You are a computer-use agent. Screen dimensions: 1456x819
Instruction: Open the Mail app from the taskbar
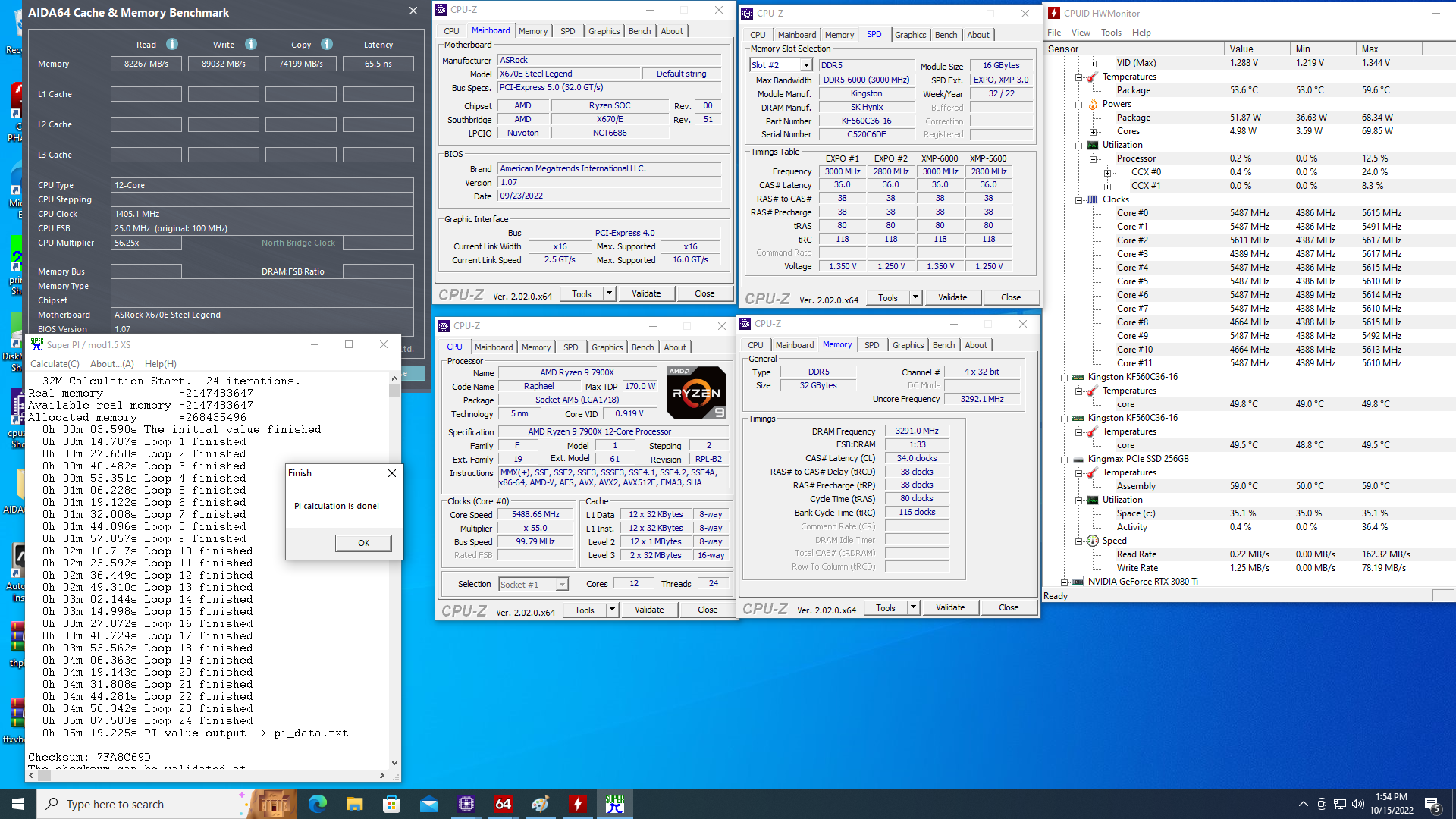pos(428,804)
